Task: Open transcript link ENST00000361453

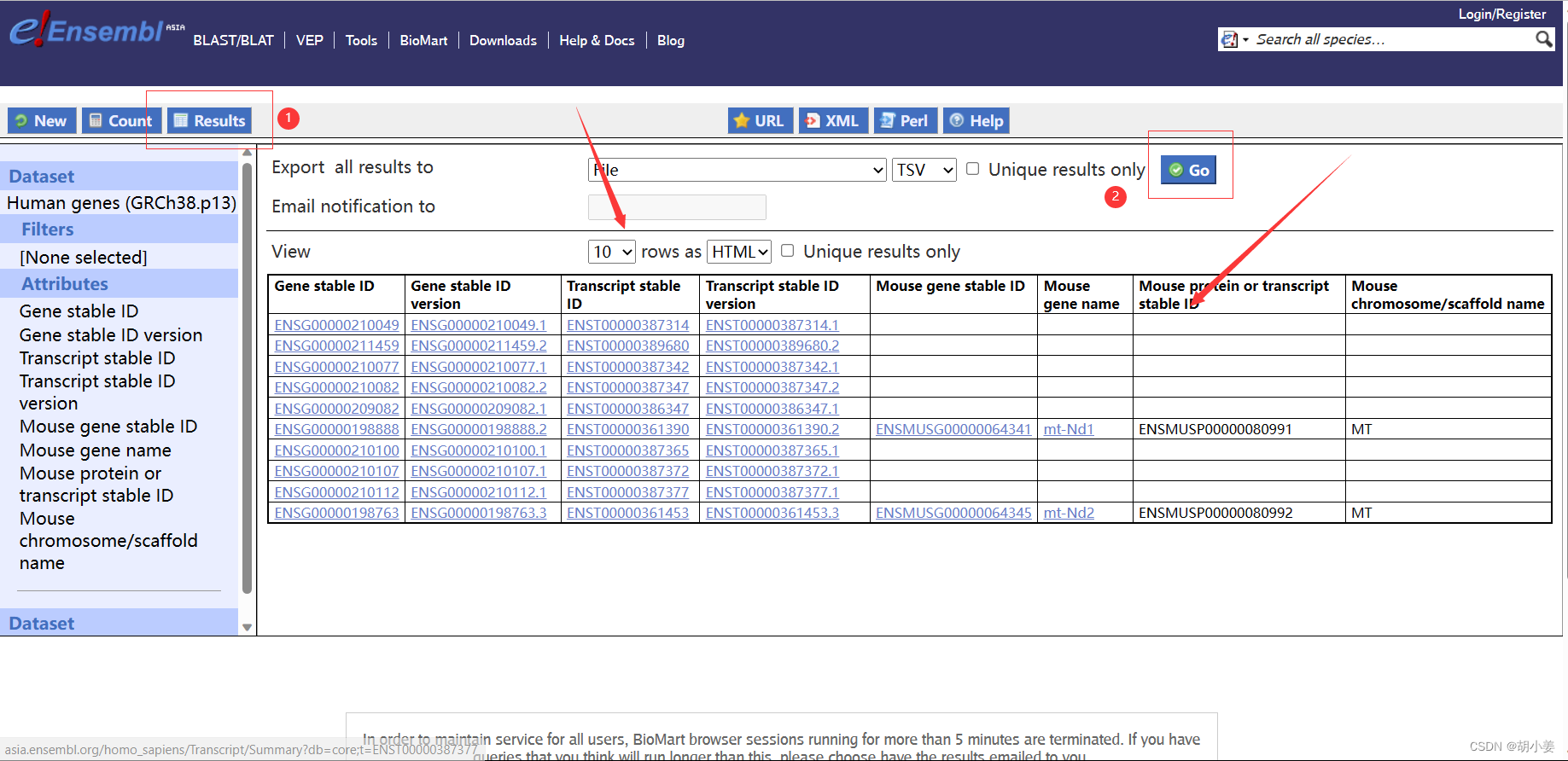Action: tap(627, 513)
